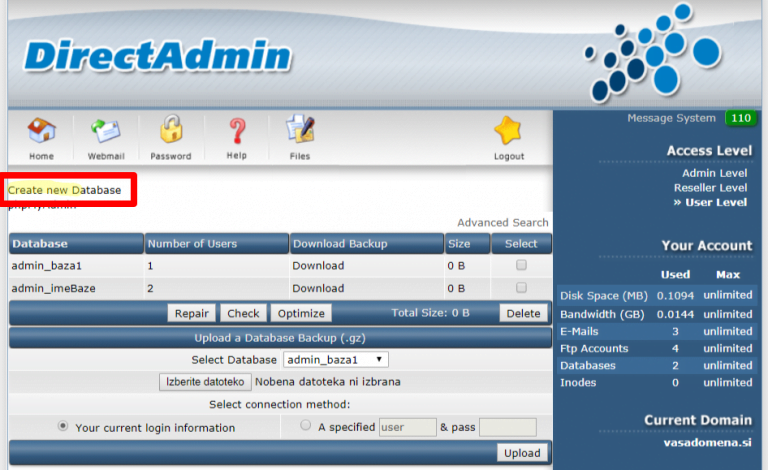Image resolution: width=768 pixels, height=470 pixels.
Task: Click the Total Size: 0 B text
Action: coord(430,313)
